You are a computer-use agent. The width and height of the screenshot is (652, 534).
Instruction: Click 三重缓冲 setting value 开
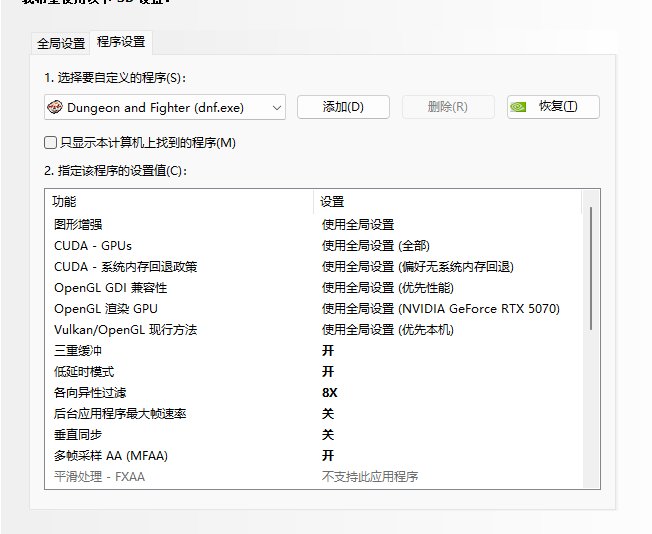pyautogui.click(x=328, y=351)
